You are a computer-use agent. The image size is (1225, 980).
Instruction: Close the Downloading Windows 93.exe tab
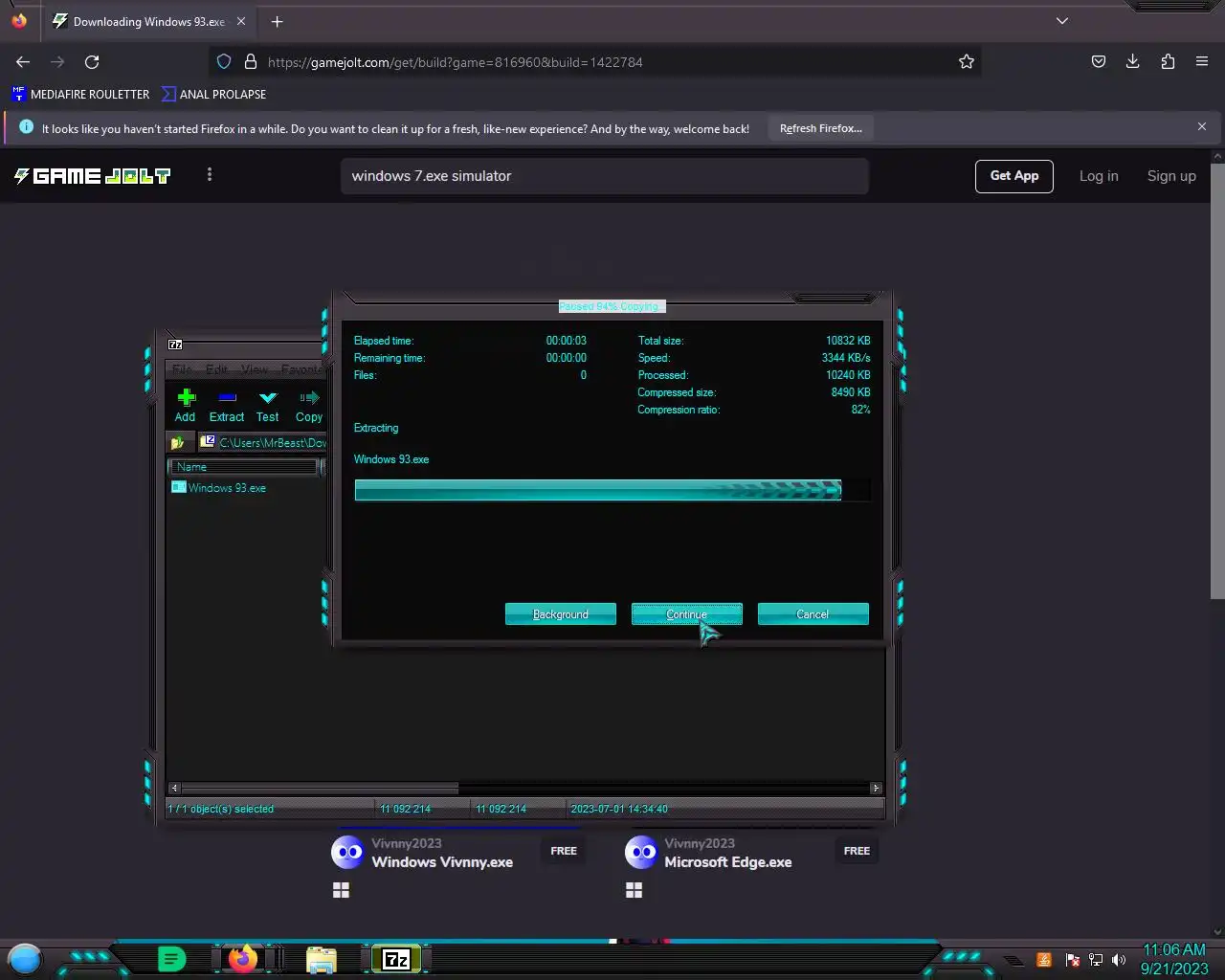[x=241, y=21]
